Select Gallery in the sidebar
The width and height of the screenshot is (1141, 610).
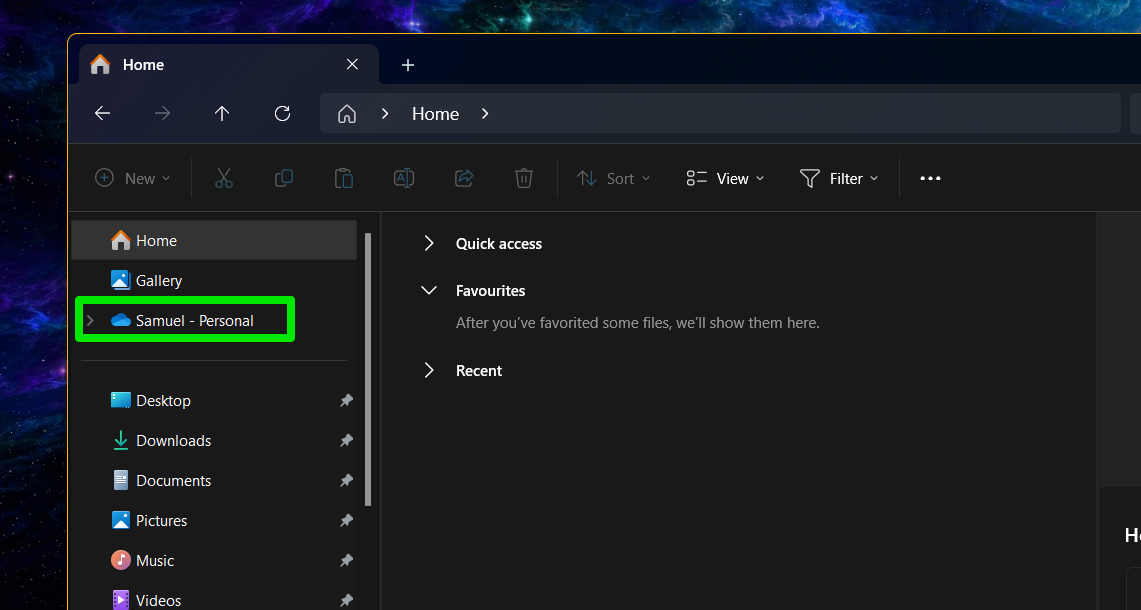click(158, 280)
